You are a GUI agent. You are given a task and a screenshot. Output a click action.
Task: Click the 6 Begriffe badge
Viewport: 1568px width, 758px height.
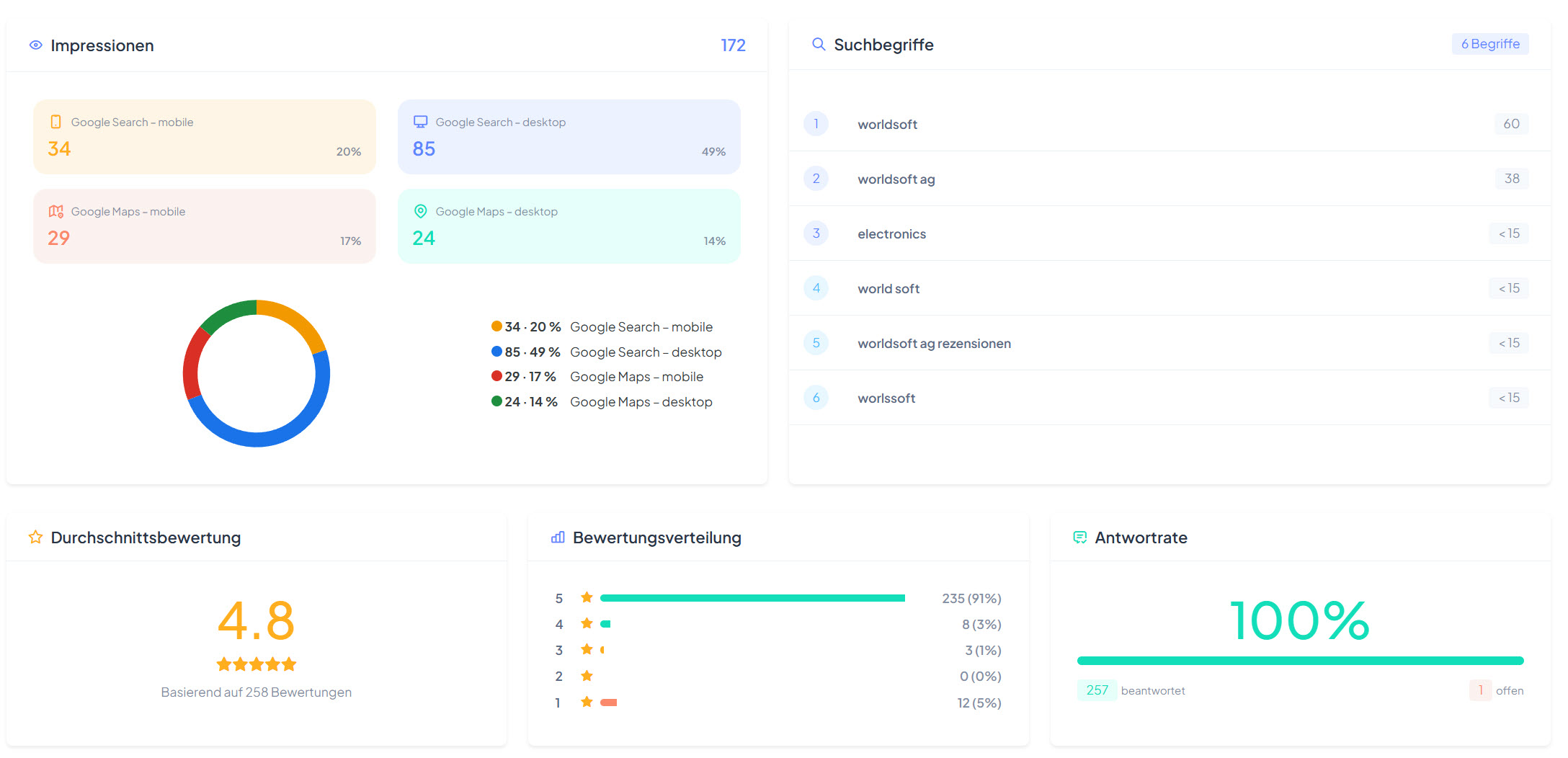(x=1489, y=44)
